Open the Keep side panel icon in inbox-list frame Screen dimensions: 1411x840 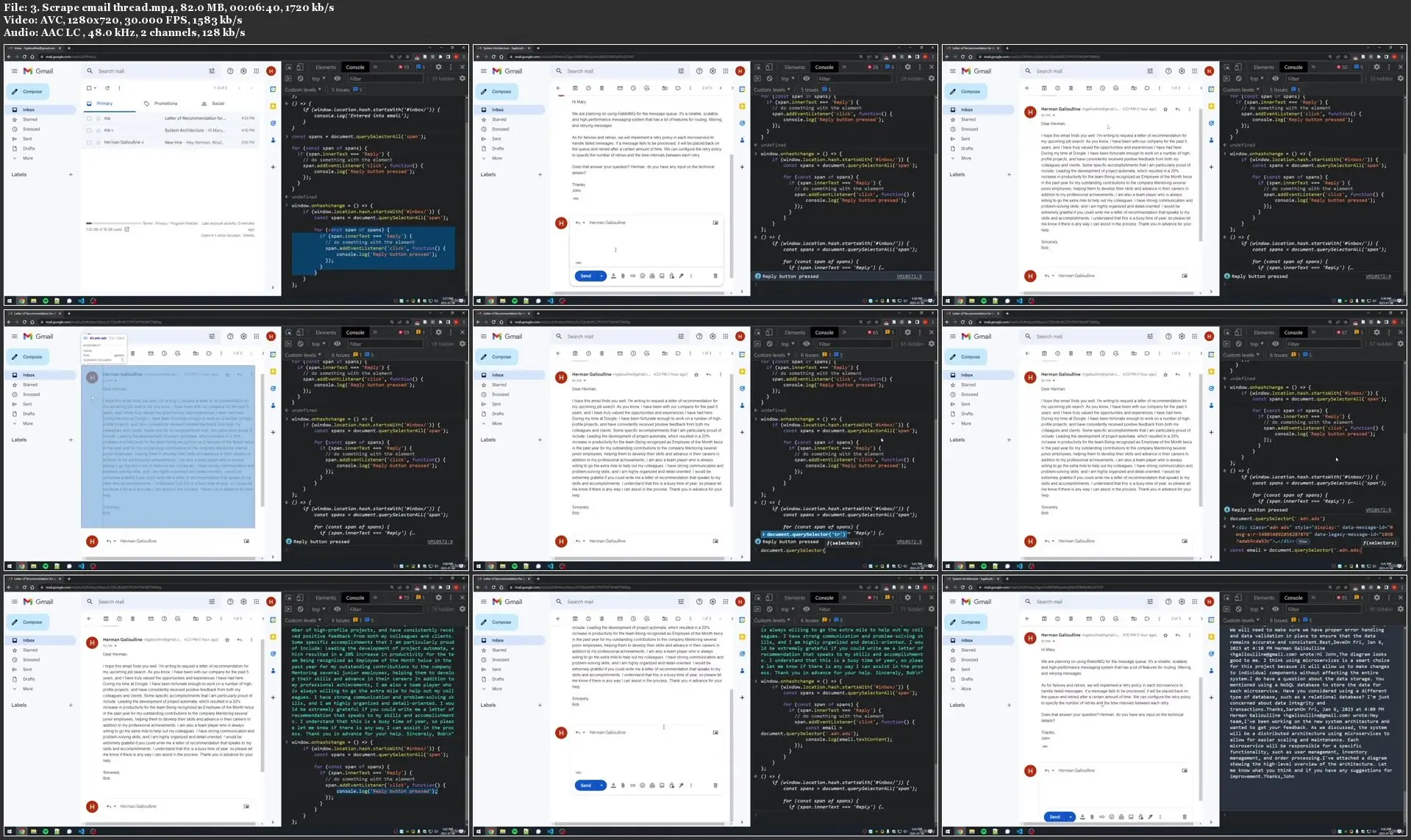click(x=273, y=106)
